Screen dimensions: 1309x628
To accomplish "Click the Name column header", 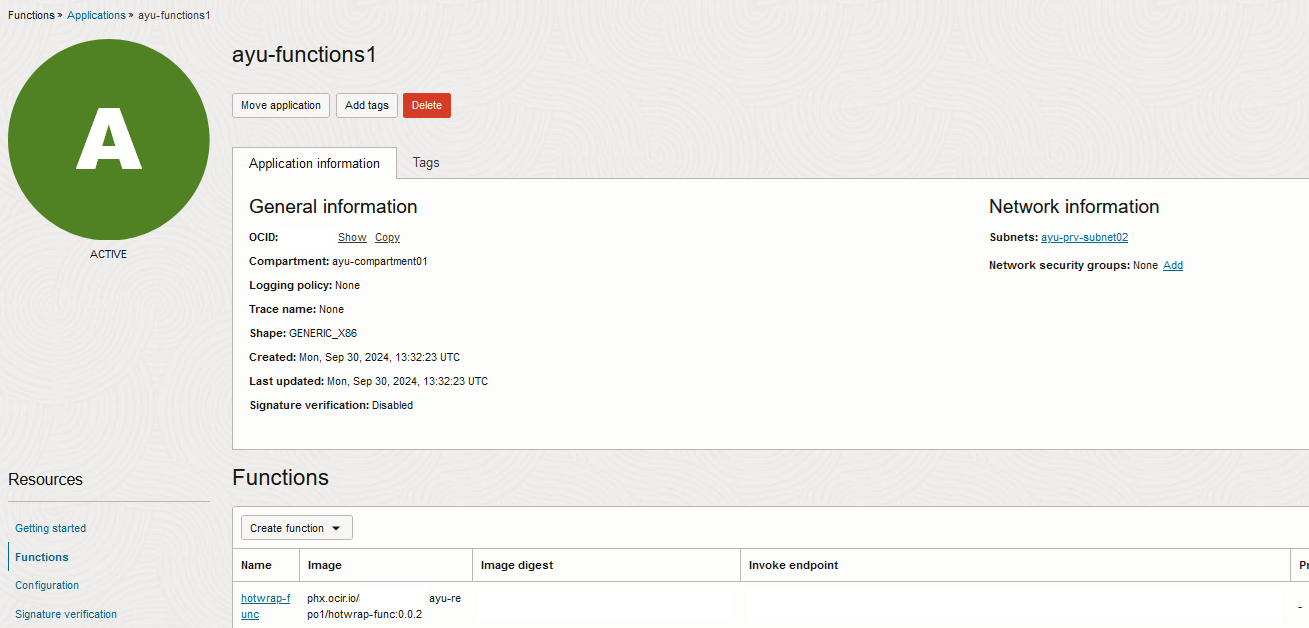I will click(256, 565).
